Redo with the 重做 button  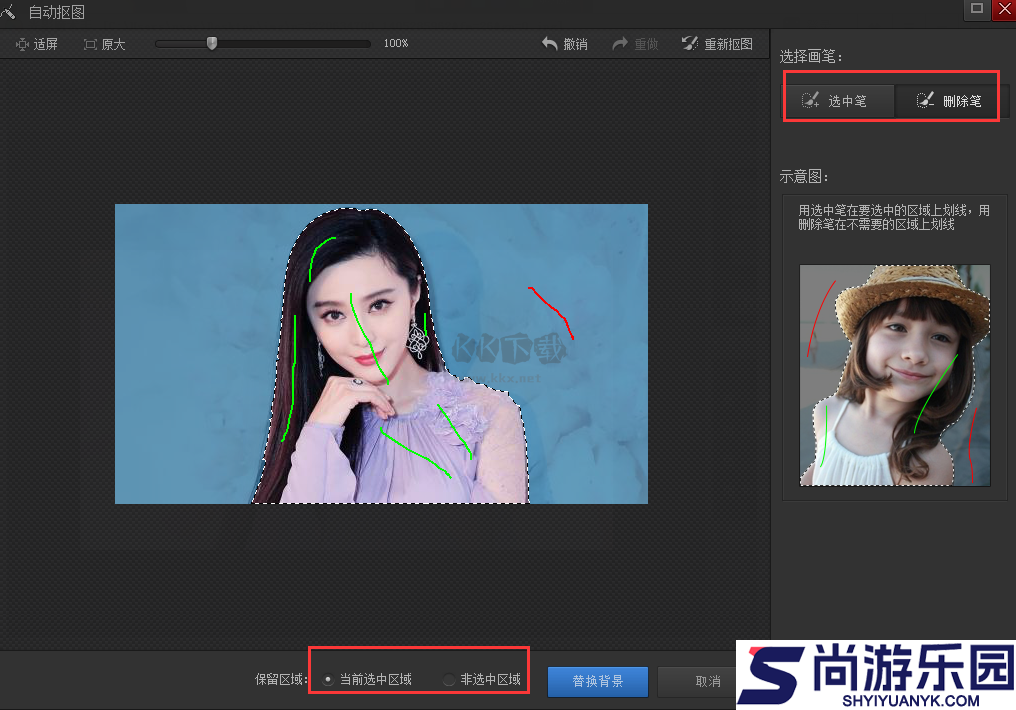coord(635,44)
